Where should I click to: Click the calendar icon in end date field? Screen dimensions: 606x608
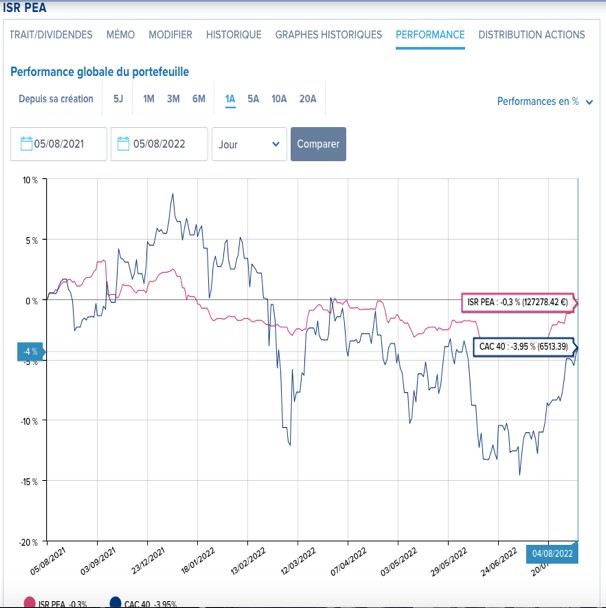(125, 144)
